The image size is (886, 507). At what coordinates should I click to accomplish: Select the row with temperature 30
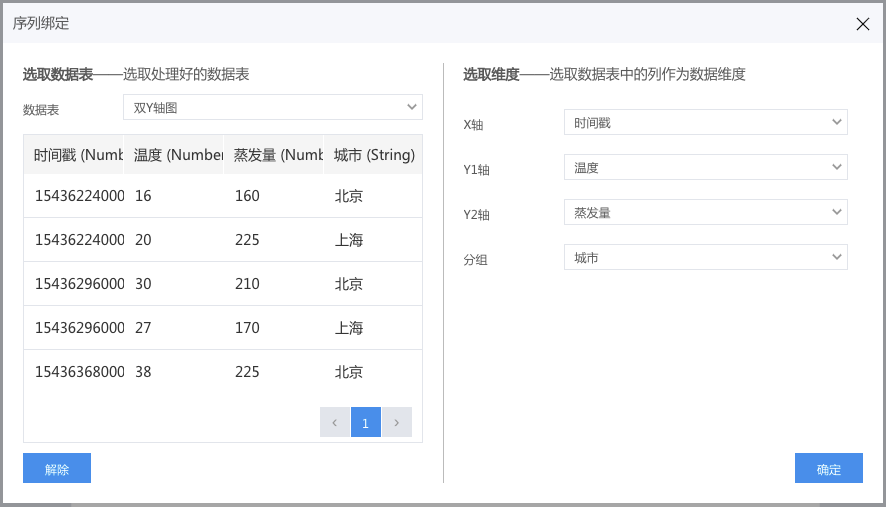[223, 284]
